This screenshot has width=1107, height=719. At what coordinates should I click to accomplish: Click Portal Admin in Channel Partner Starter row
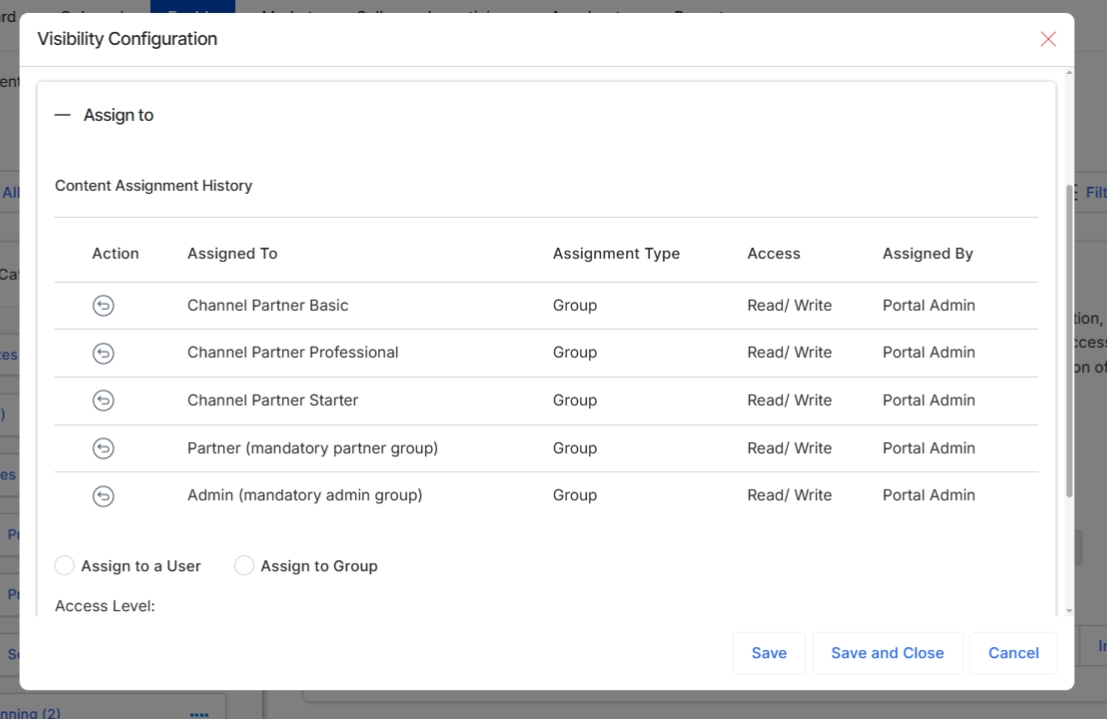pos(928,400)
